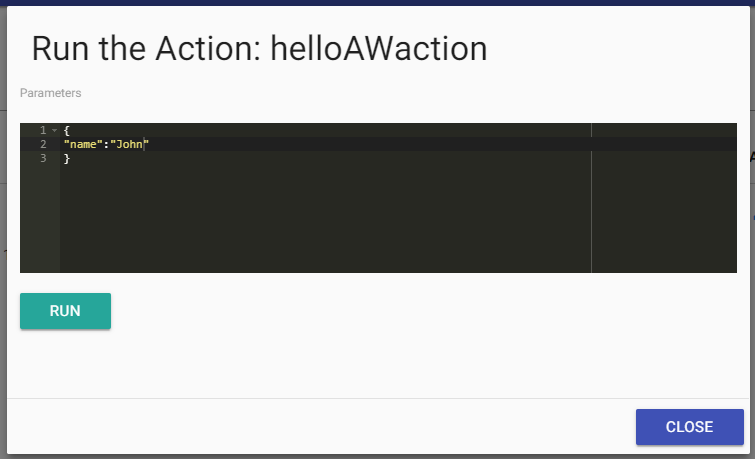Click the opening curly brace on line 1

click(x=66, y=131)
